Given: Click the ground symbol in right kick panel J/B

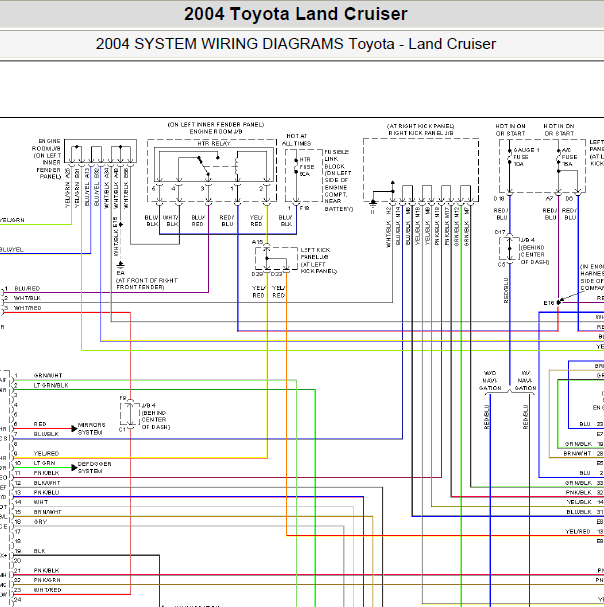Looking at the screenshot, I should point(372,203).
